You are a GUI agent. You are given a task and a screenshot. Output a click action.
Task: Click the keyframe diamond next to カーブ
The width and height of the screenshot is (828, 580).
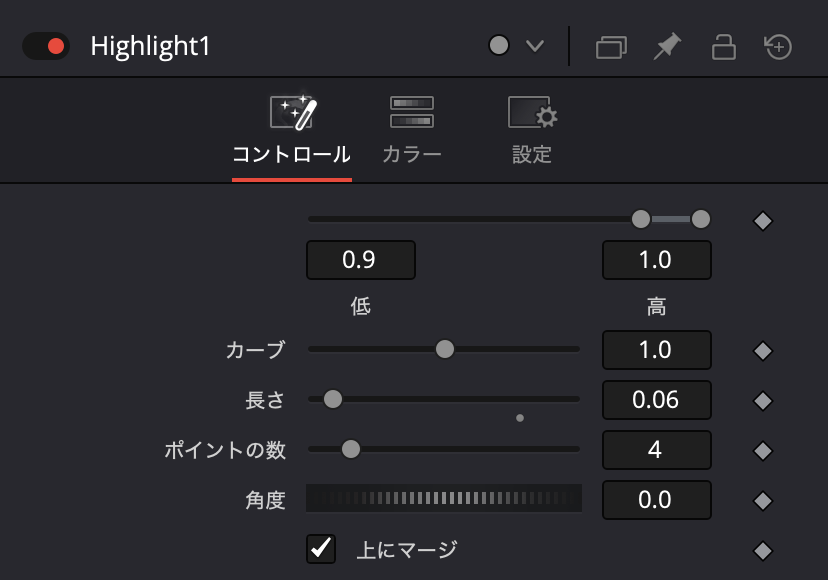click(762, 349)
